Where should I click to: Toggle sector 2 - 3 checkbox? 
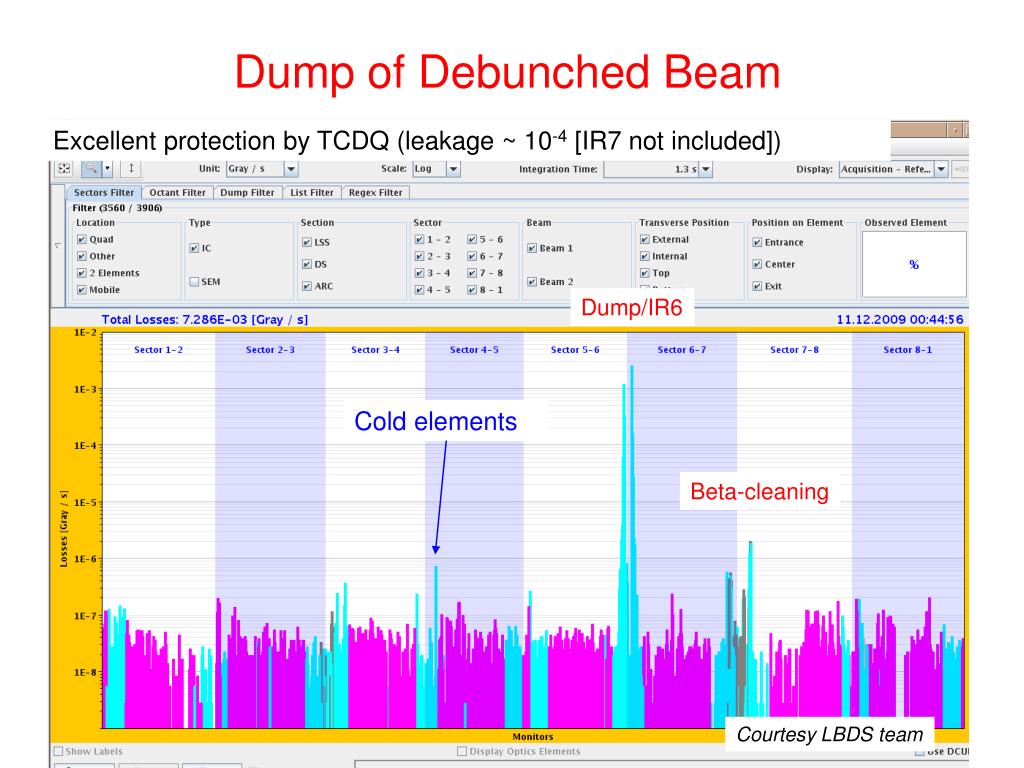click(x=419, y=256)
